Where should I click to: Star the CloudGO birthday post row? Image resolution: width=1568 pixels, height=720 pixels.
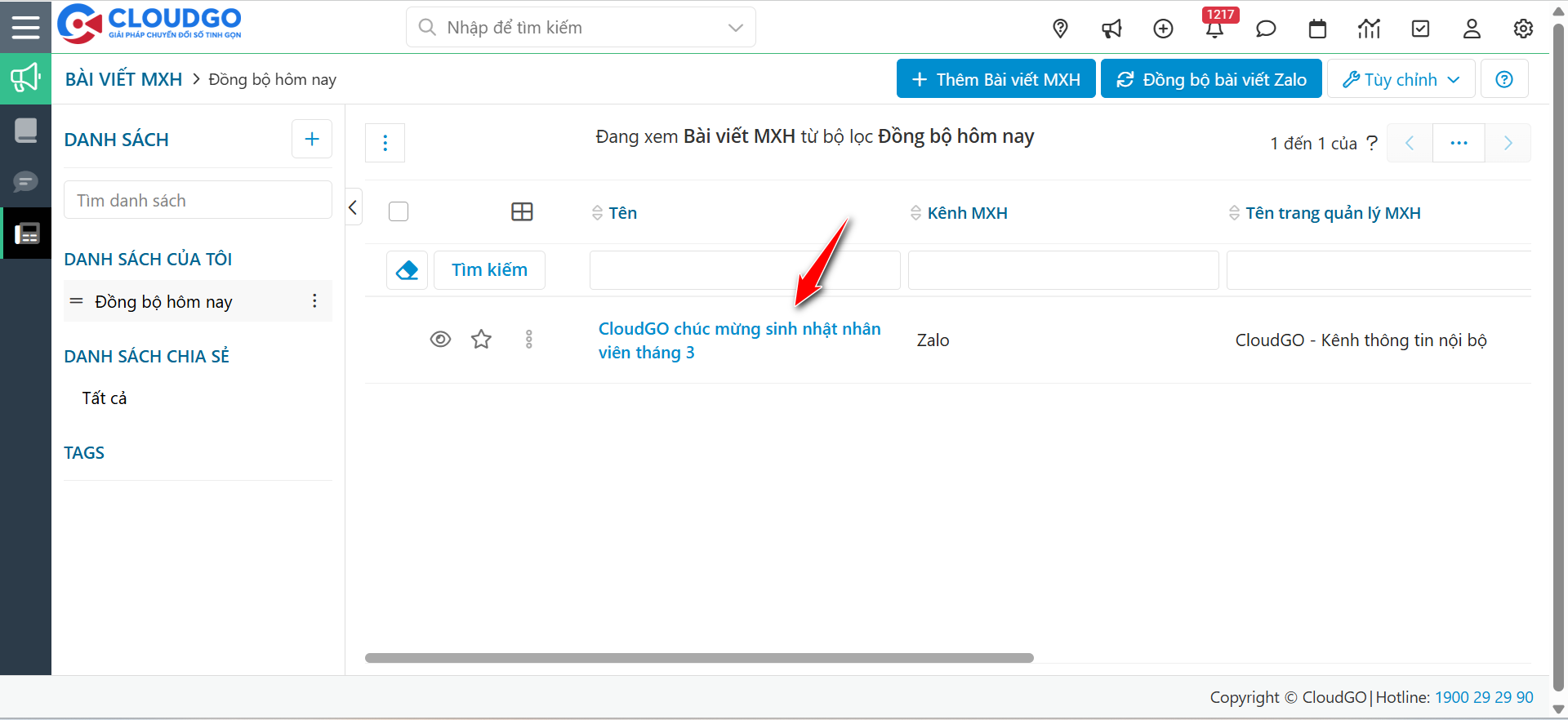[x=481, y=340]
